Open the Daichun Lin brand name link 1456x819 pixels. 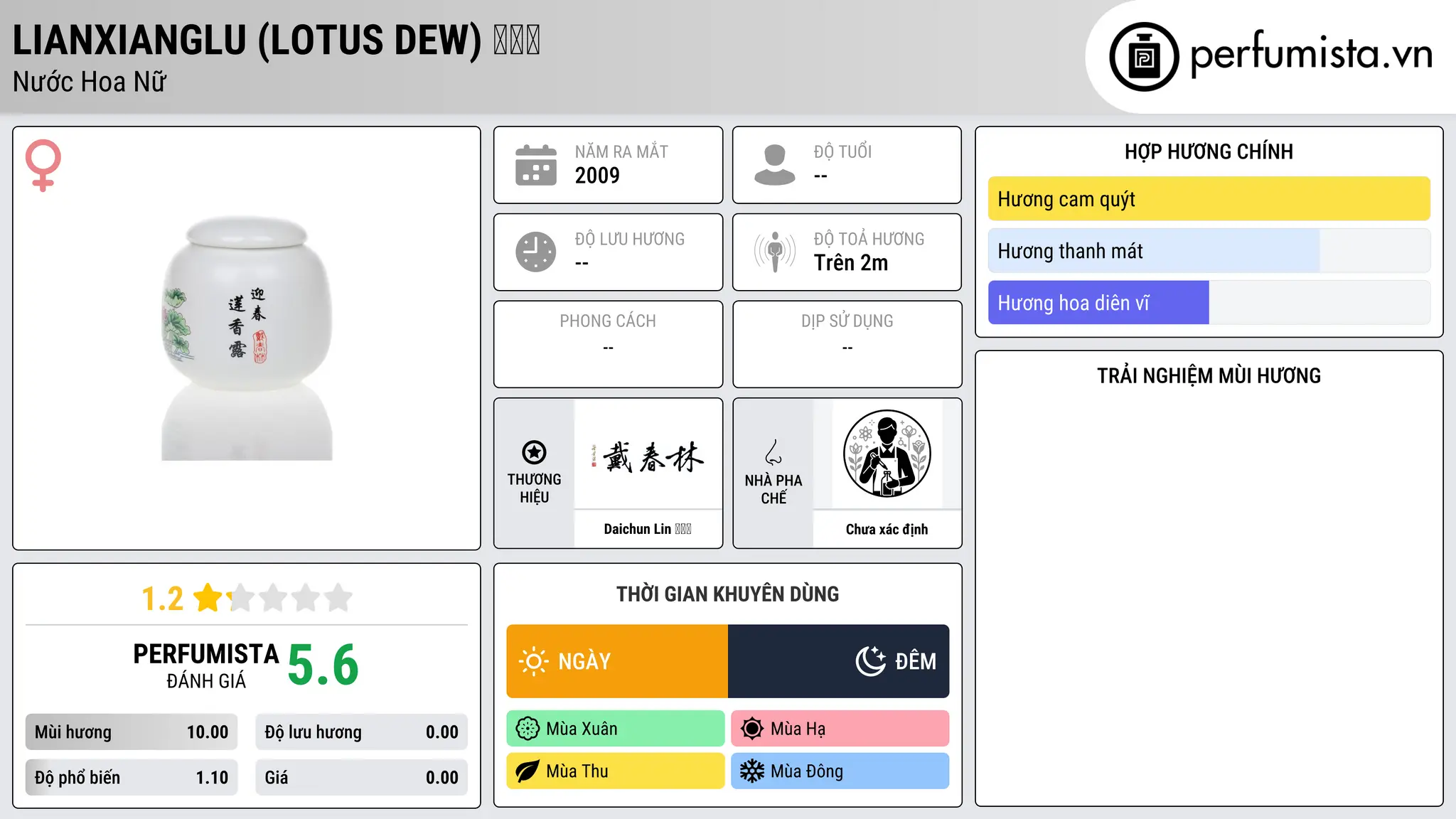(648, 529)
